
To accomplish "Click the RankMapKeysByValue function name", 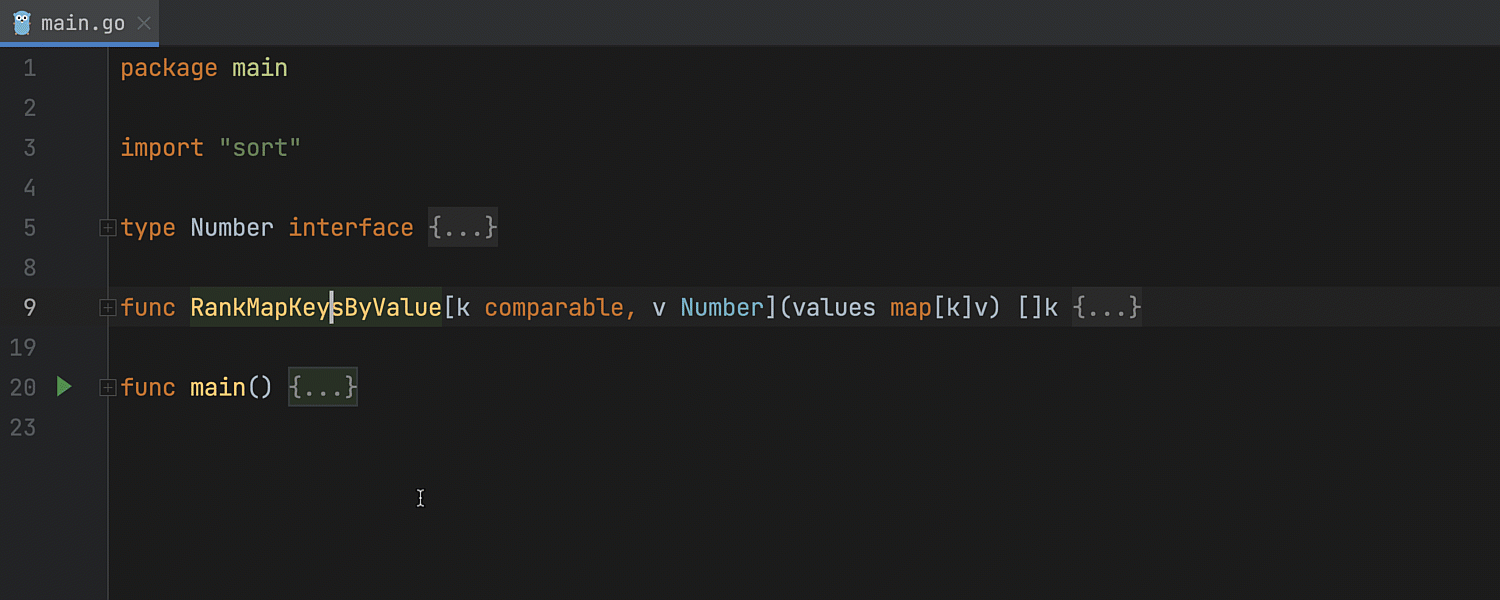I will (x=315, y=308).
